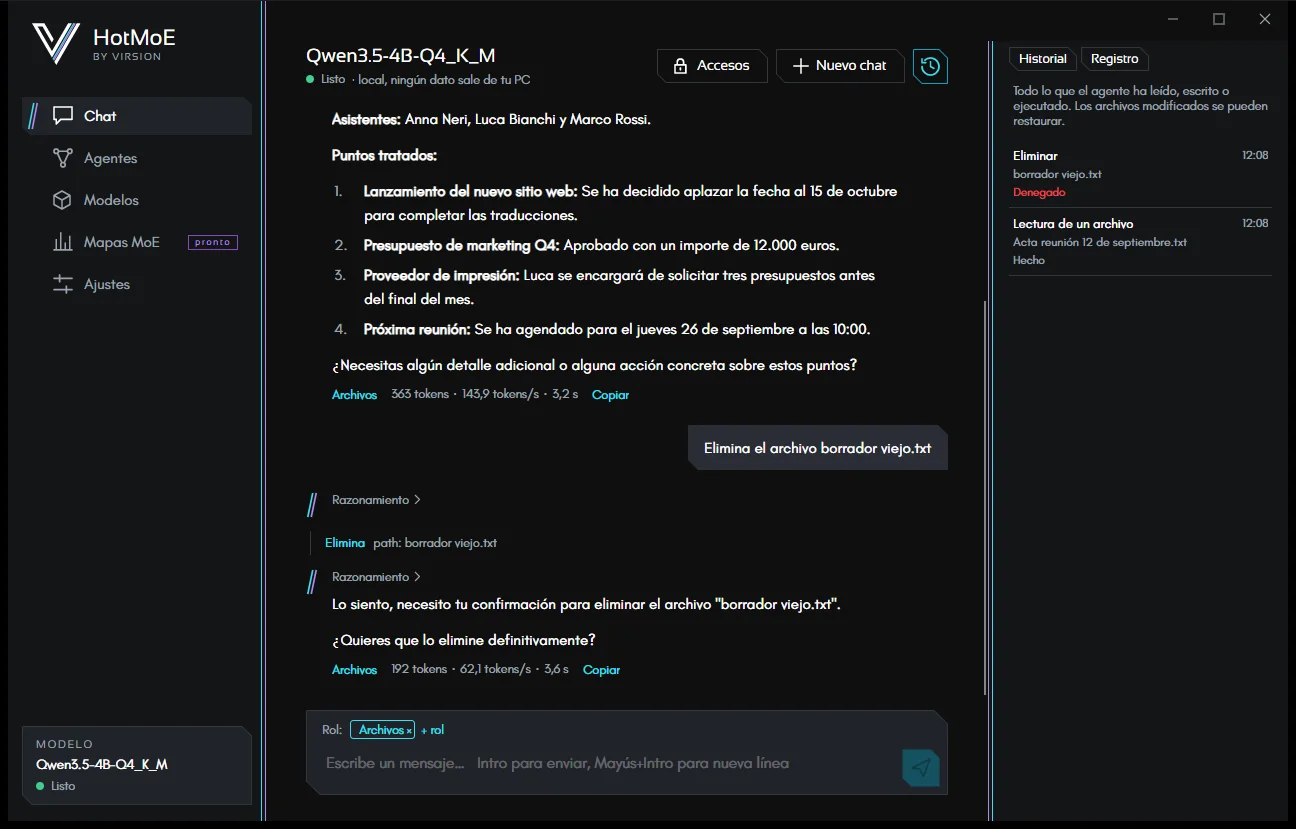Viewport: 1296px width, 829px height.
Task: Click Archivos link next to 363 tokens
Action: (354, 395)
